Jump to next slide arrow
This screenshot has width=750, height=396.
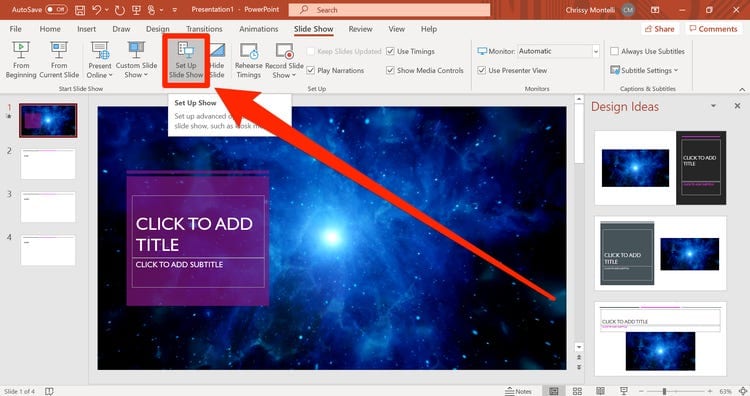pos(579,367)
